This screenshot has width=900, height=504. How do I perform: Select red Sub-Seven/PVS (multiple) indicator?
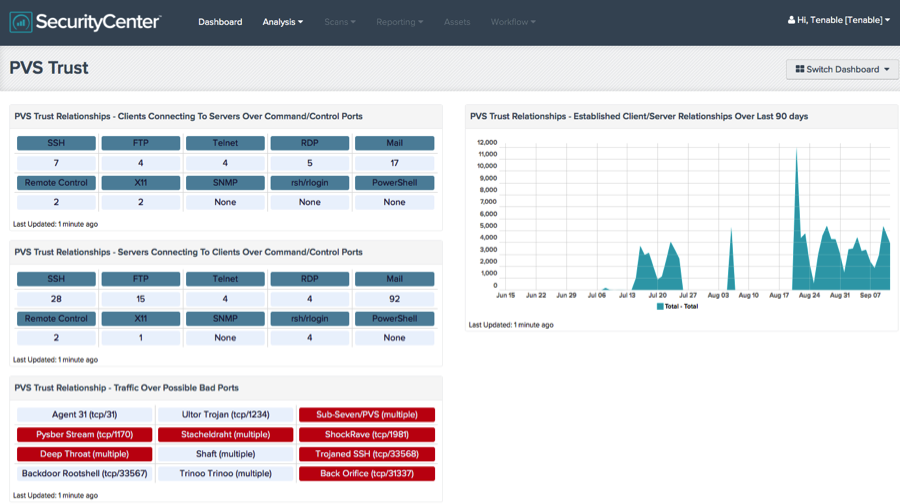[x=367, y=414]
